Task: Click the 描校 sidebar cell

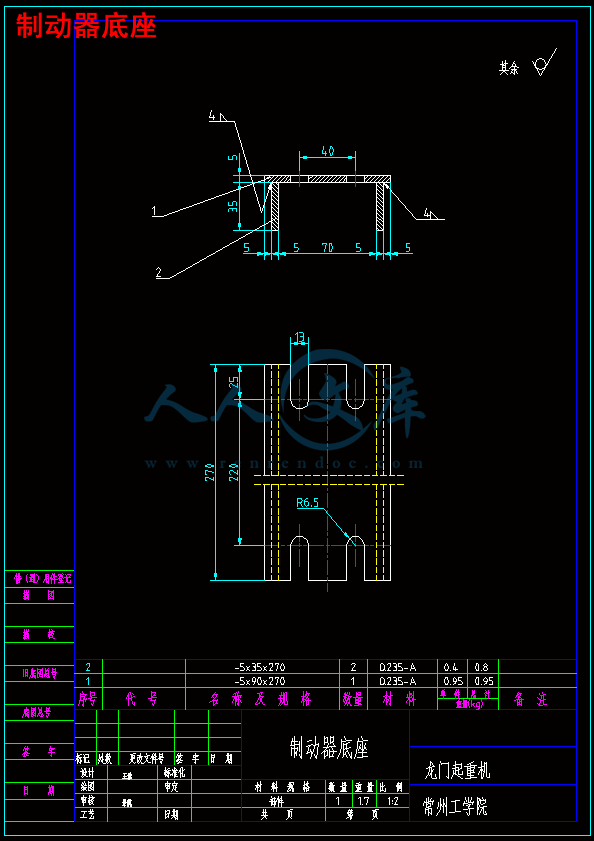Action: [39, 635]
